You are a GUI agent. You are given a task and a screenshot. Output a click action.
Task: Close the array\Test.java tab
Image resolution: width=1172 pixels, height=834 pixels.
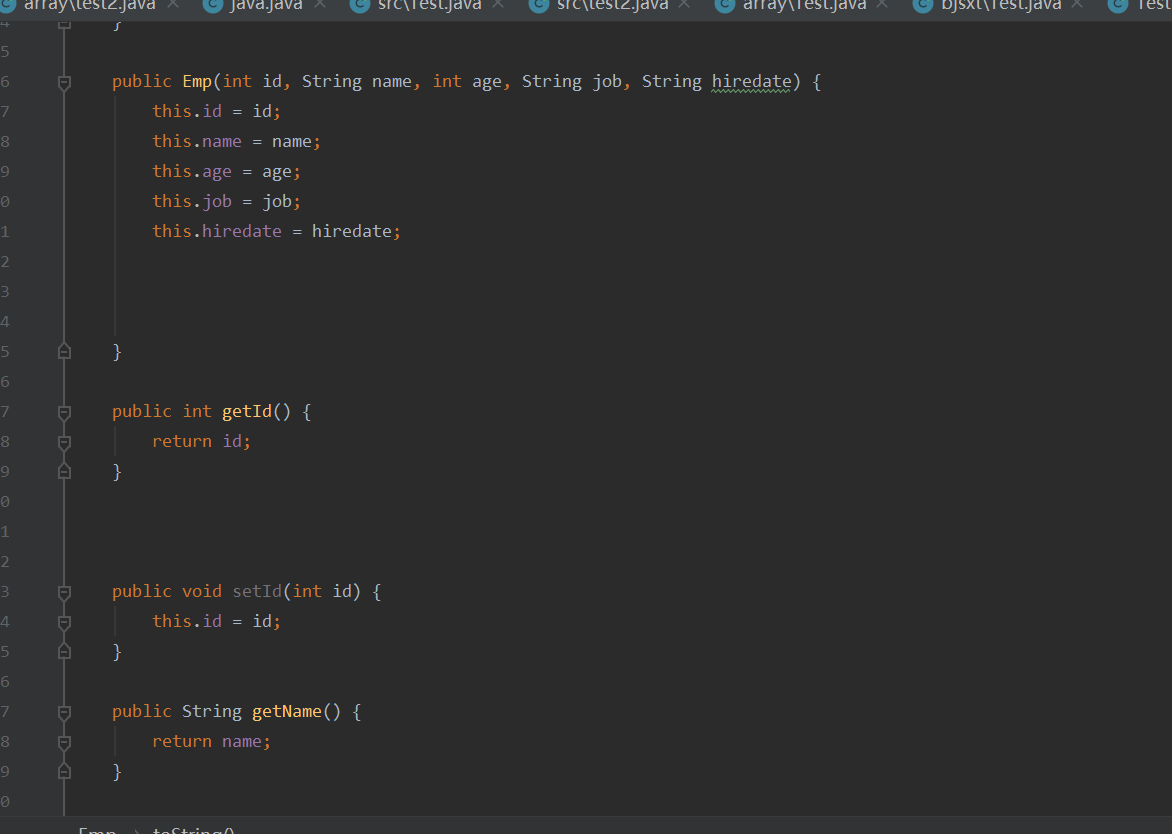882,4
